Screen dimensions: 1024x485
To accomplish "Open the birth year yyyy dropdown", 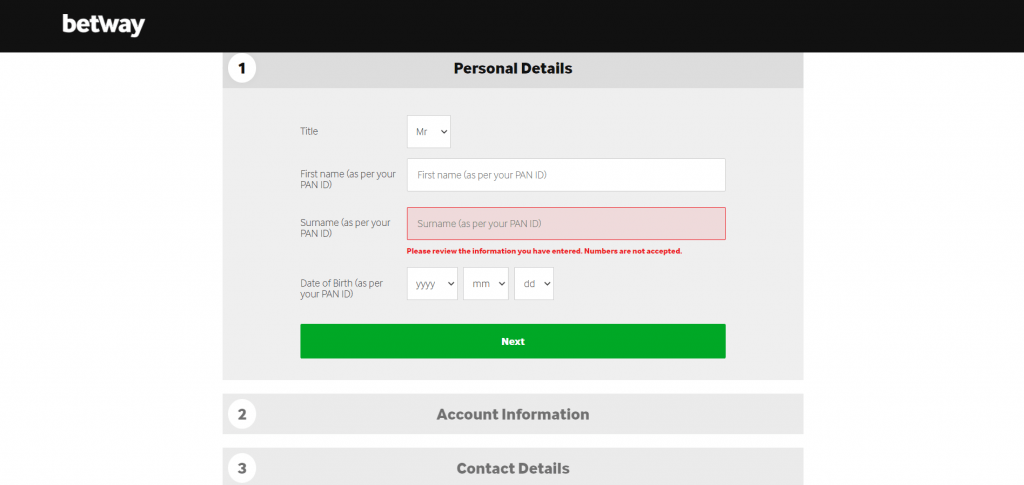I will click(x=432, y=284).
